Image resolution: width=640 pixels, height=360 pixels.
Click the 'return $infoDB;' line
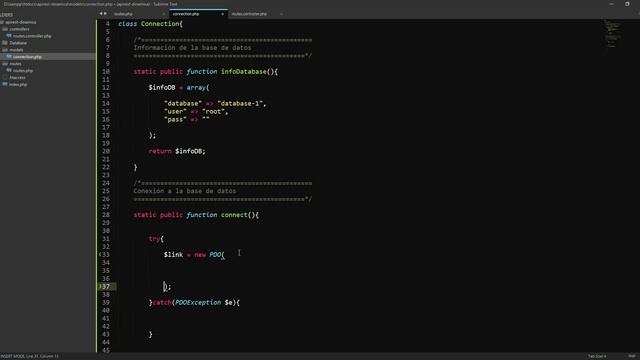tap(177, 151)
